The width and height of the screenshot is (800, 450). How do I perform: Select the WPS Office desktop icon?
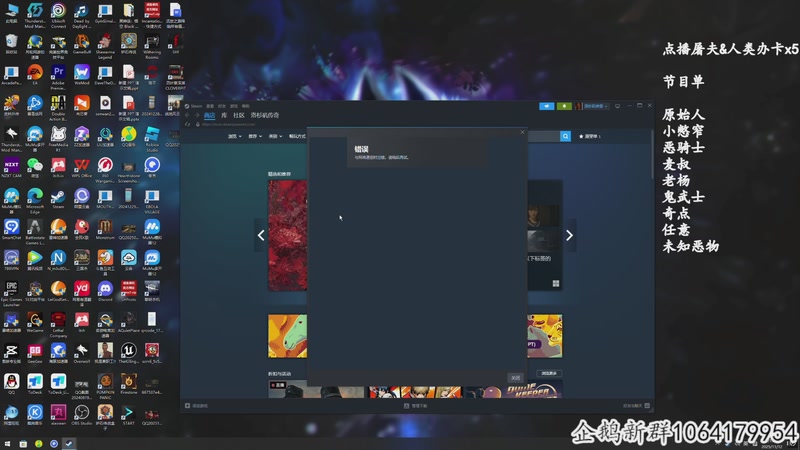point(82,168)
